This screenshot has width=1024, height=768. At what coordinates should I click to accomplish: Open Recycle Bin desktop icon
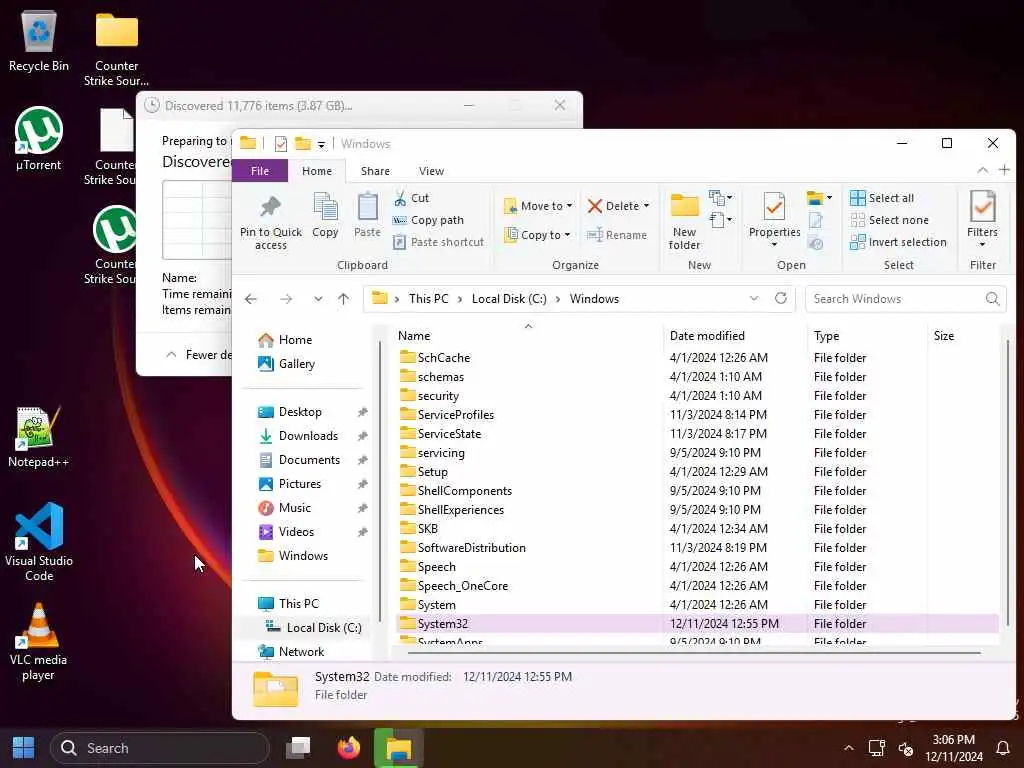39,41
